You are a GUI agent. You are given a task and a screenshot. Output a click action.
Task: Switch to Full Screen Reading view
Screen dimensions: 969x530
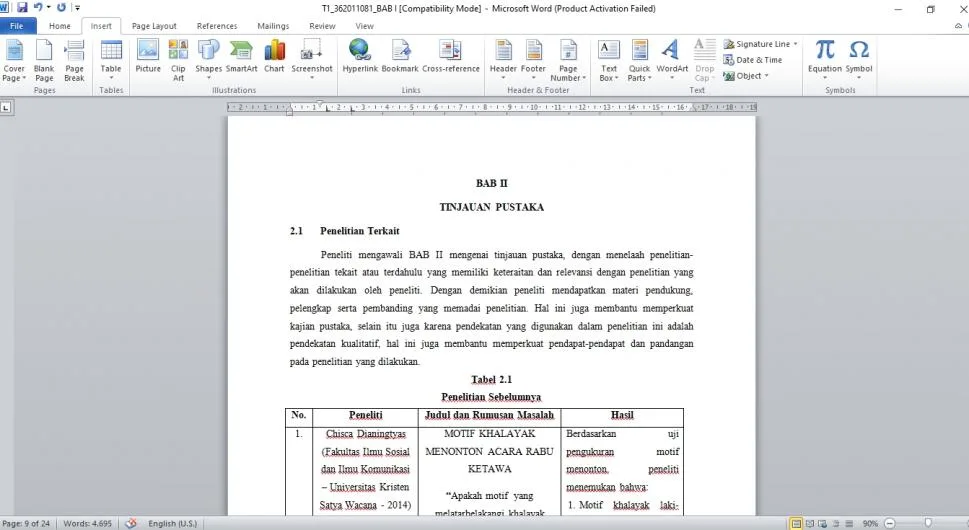click(810, 523)
